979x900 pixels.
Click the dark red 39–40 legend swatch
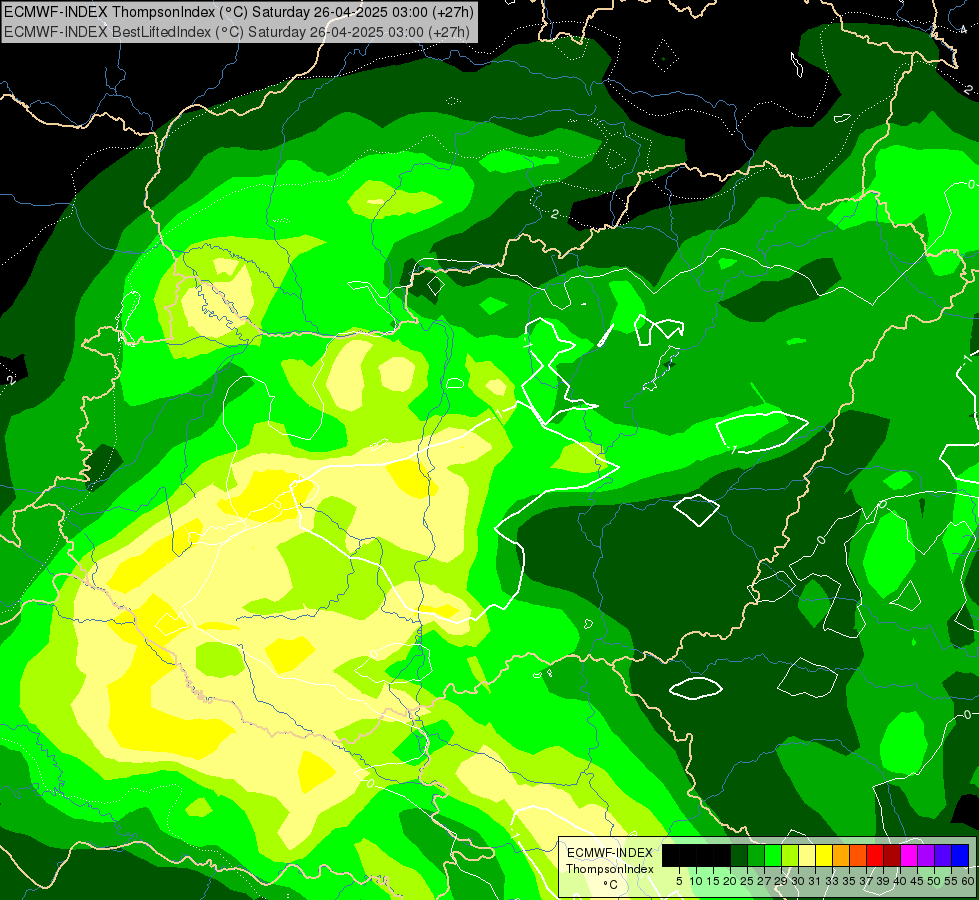(x=892, y=856)
